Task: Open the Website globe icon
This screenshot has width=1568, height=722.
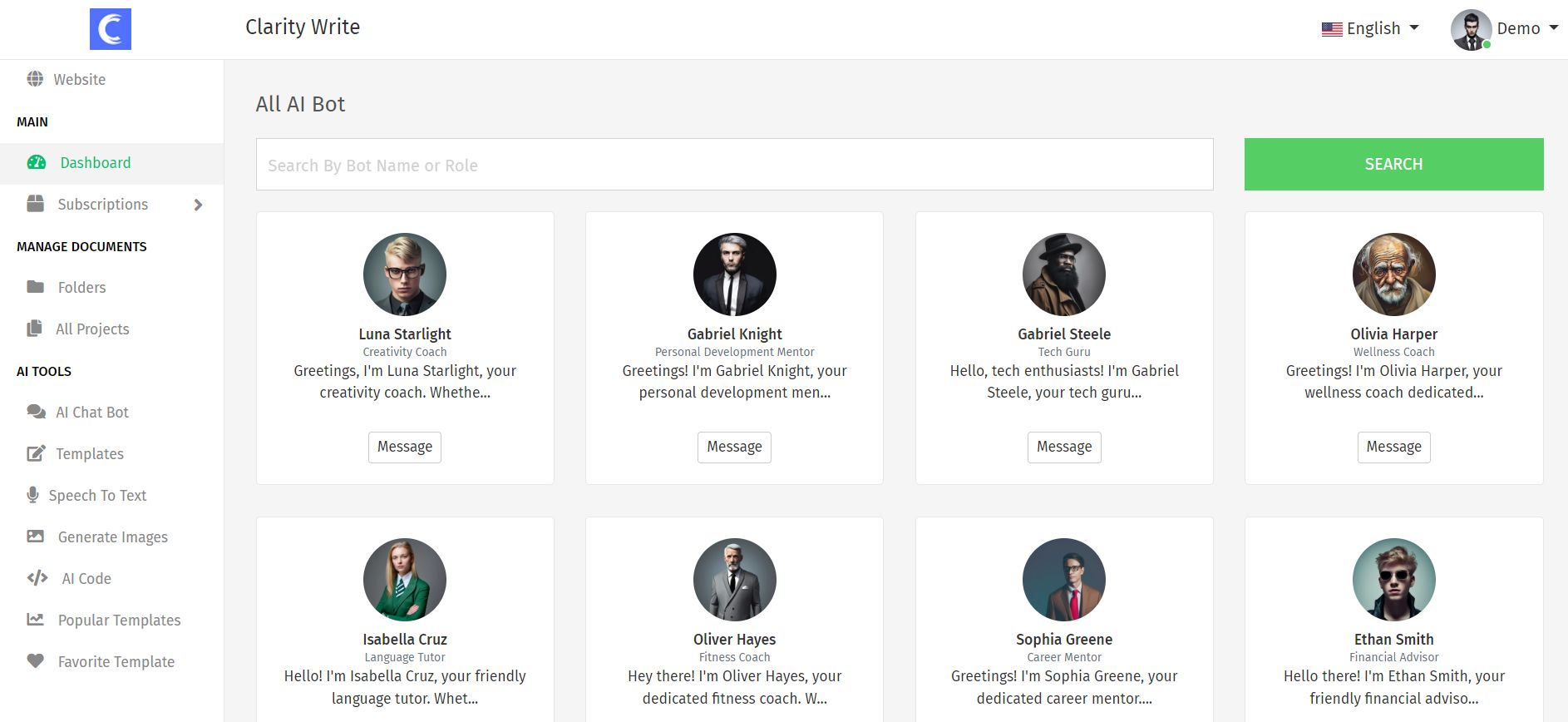Action: (x=35, y=79)
